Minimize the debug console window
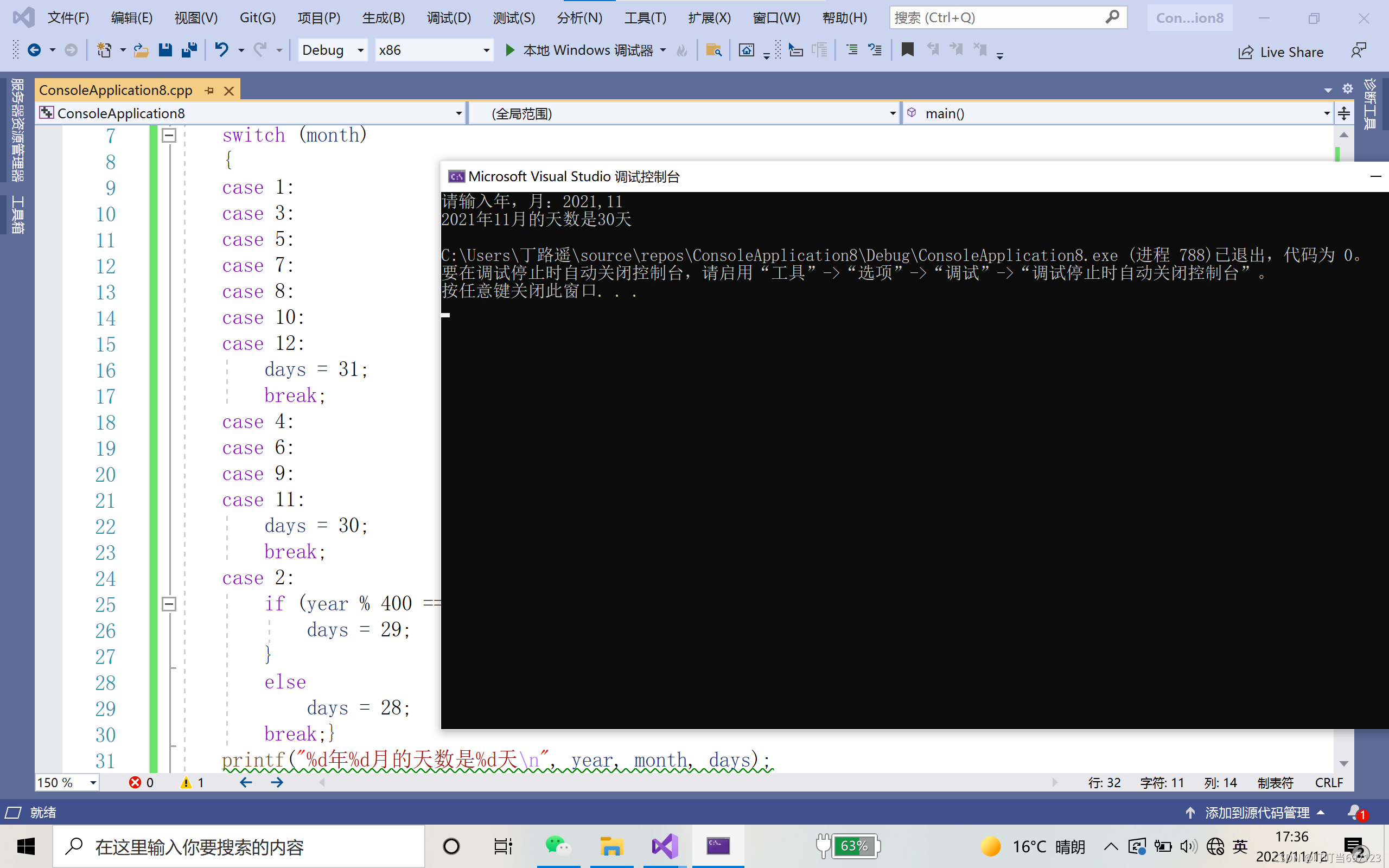The width and height of the screenshot is (1389, 868). [x=1375, y=176]
